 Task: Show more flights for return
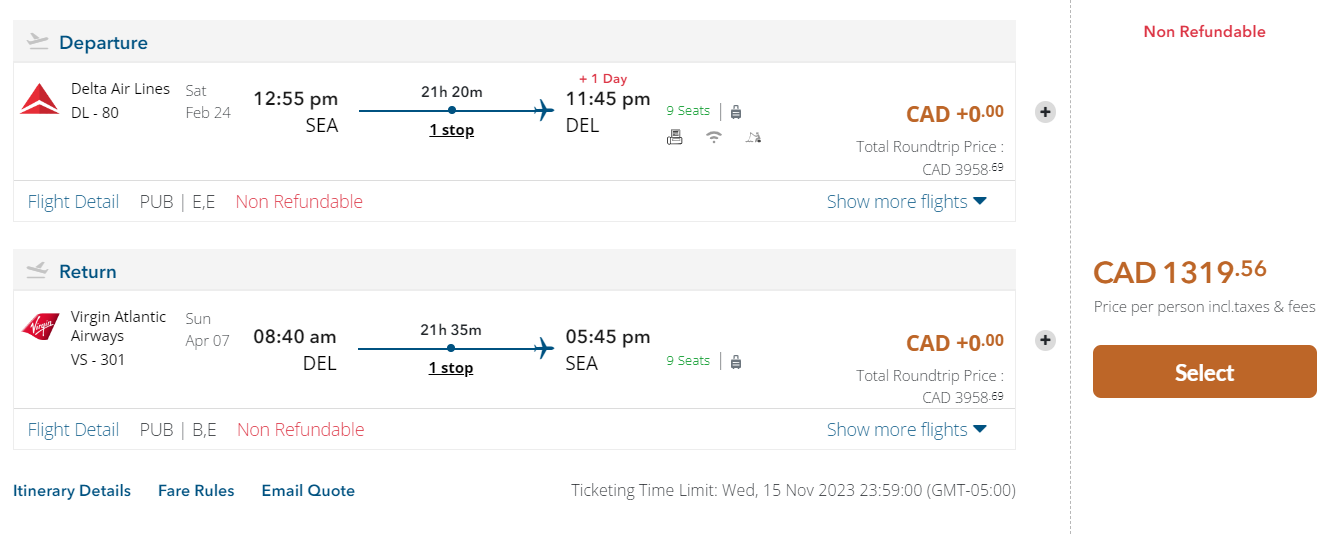tap(906, 429)
